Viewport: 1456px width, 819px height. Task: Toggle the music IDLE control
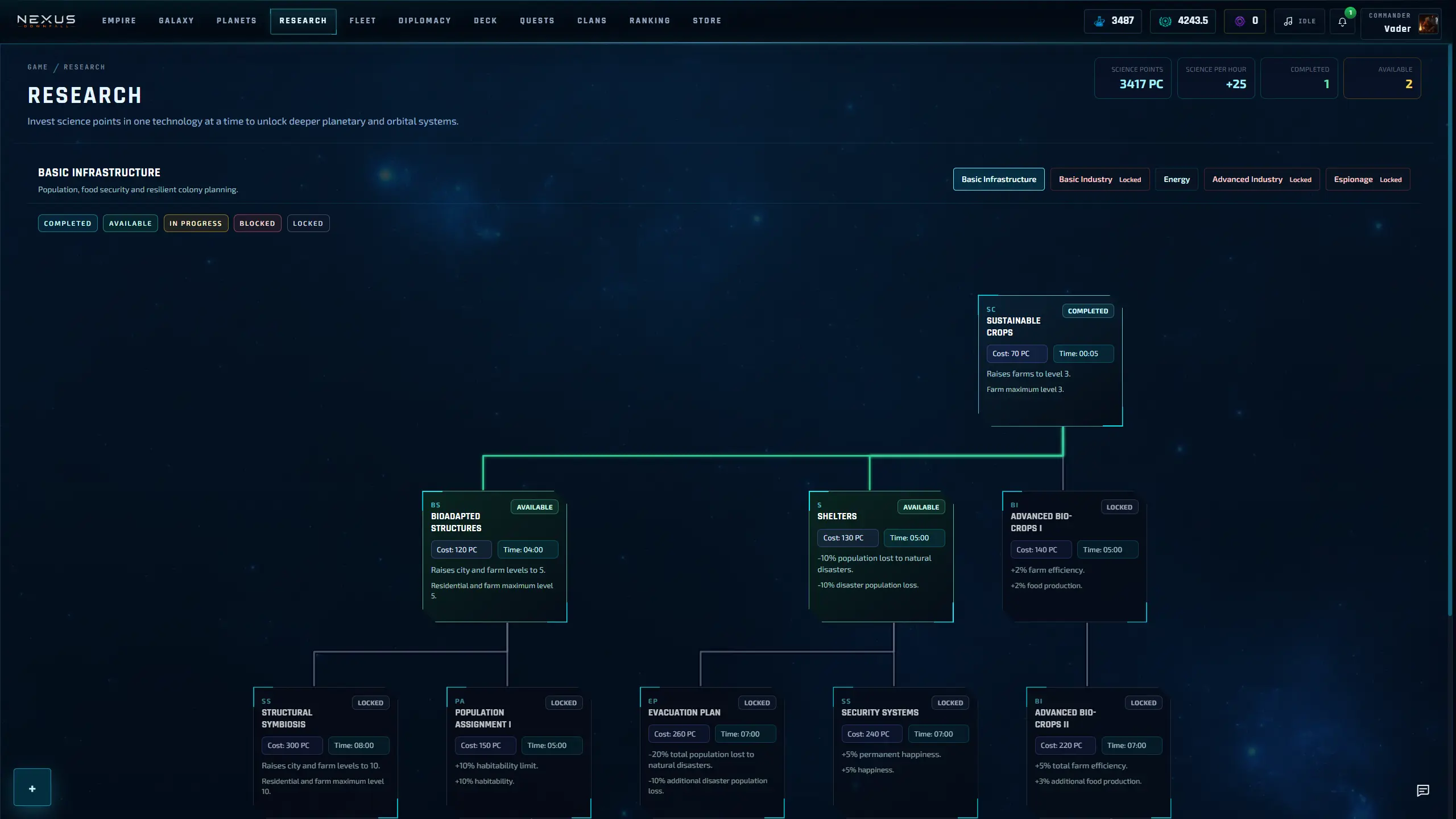1300,21
